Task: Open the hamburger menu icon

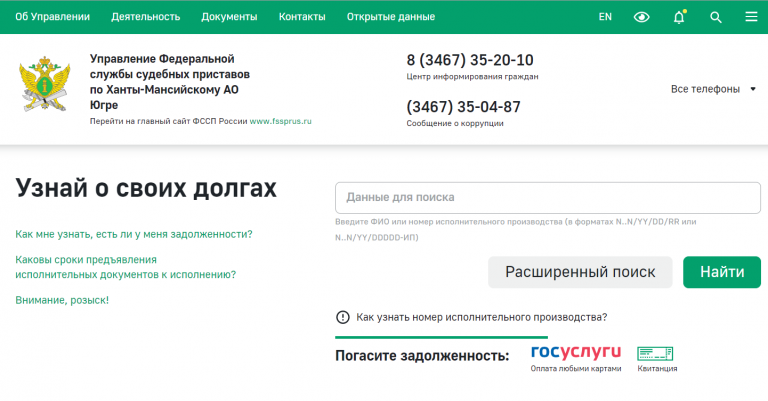Action: point(751,17)
